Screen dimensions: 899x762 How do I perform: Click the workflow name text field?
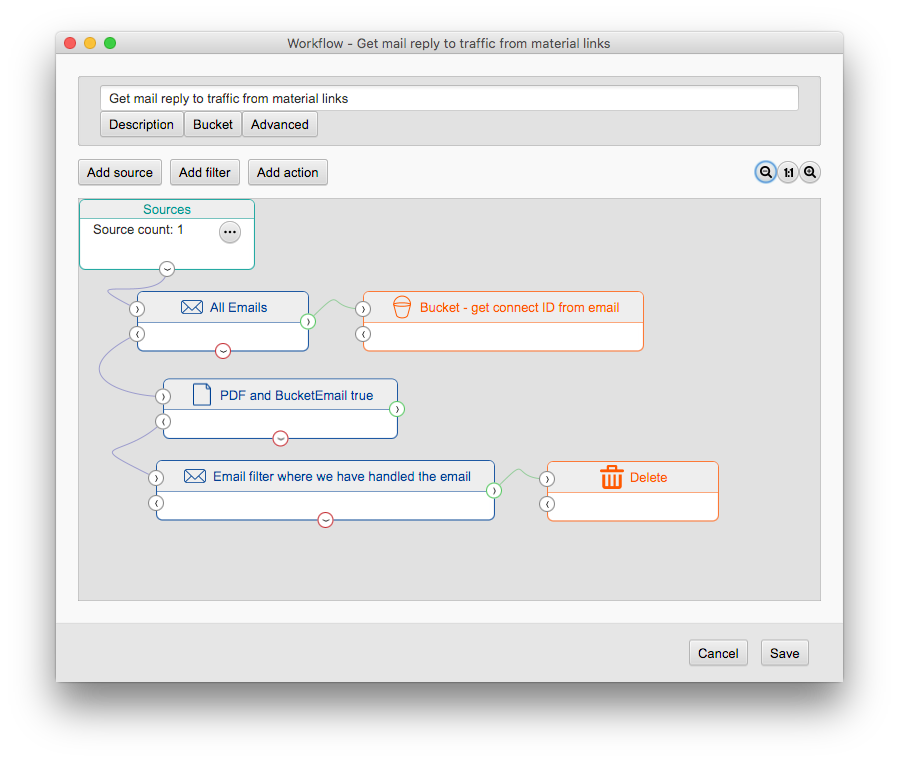450,98
